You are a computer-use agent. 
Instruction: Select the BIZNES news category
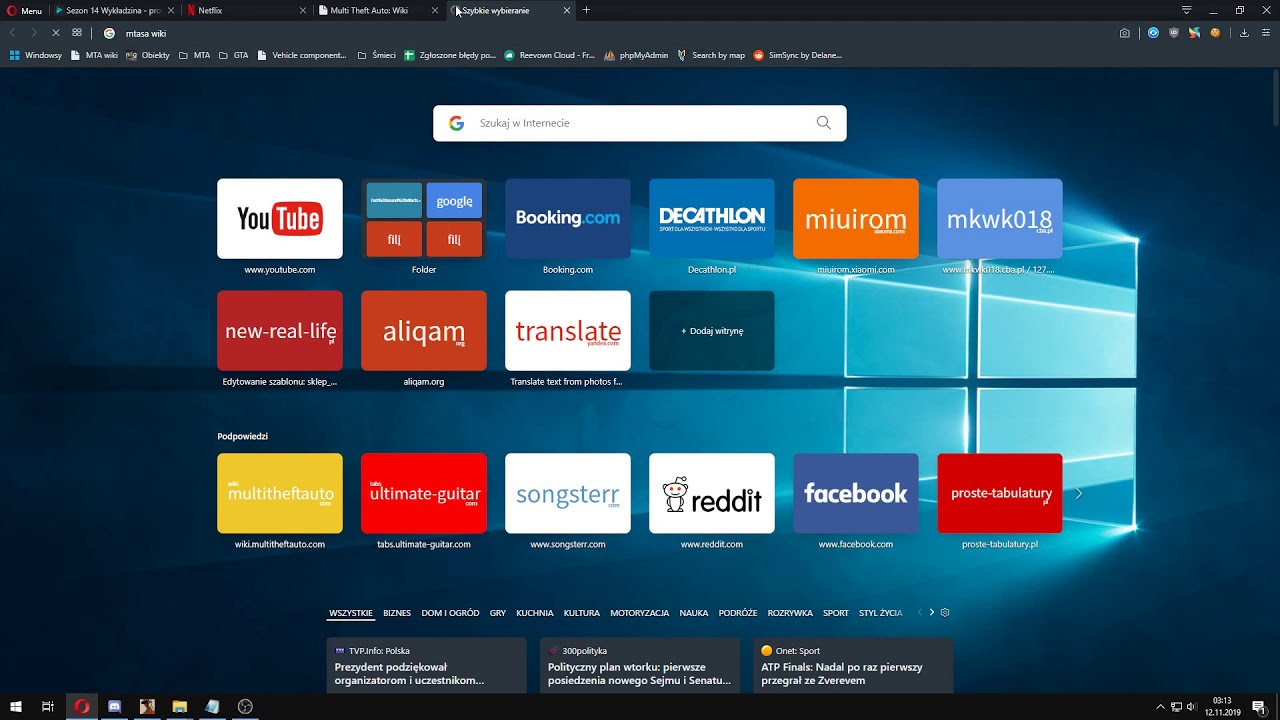(x=397, y=613)
